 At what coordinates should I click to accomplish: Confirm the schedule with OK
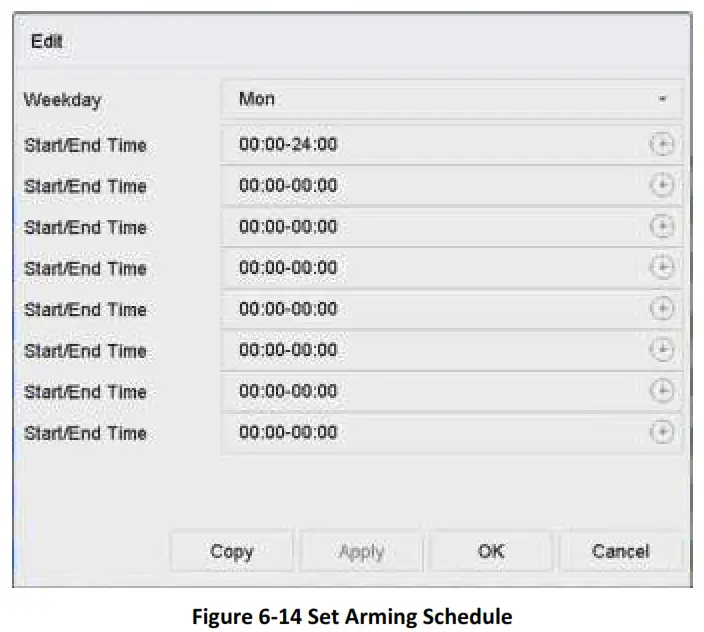click(x=491, y=551)
